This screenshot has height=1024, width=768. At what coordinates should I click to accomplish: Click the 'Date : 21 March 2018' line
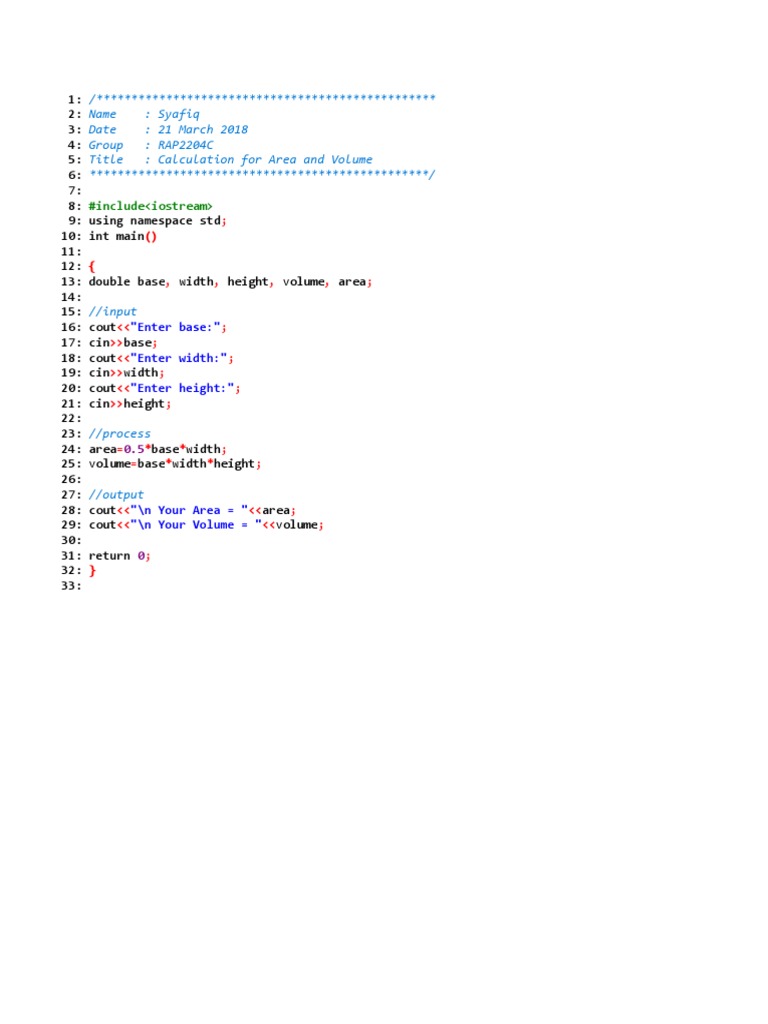[x=168, y=129]
